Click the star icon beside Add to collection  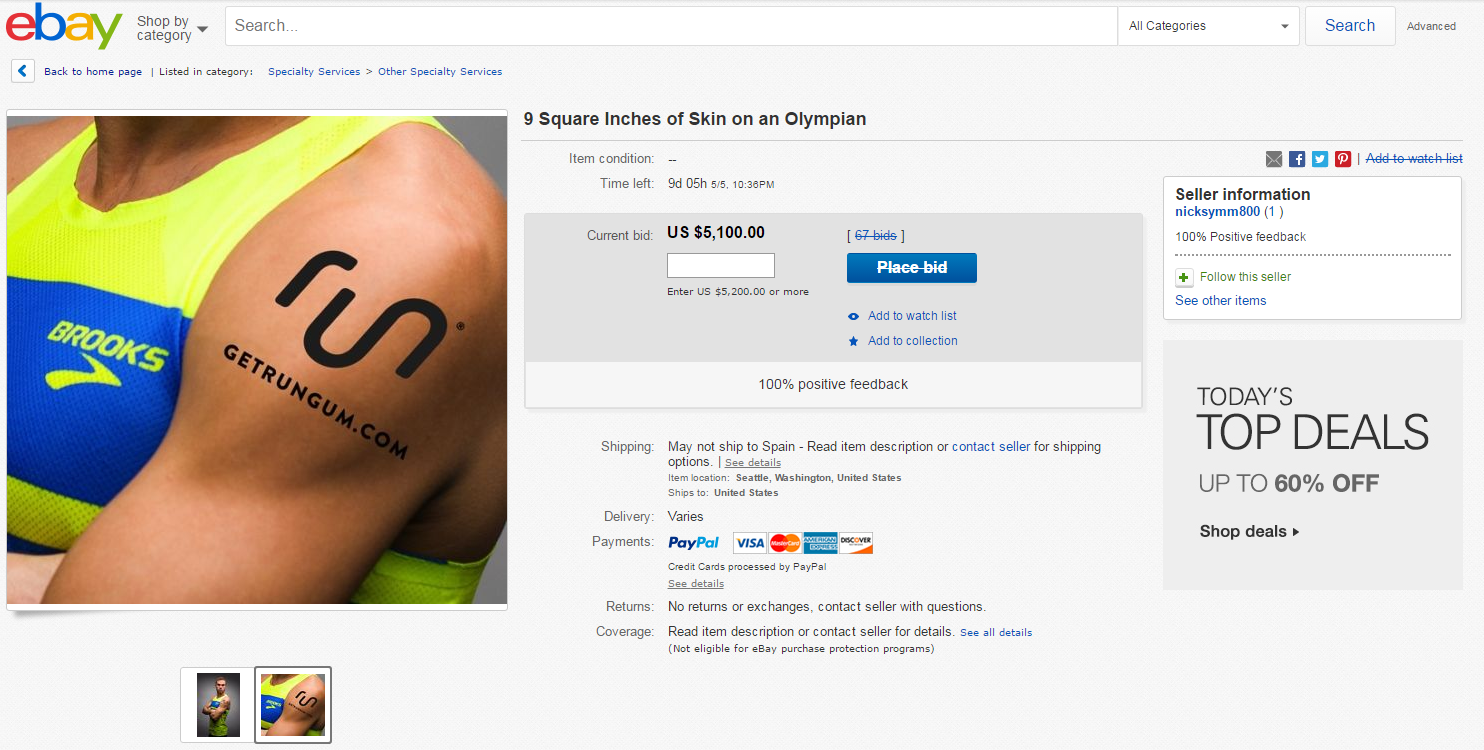(853, 341)
